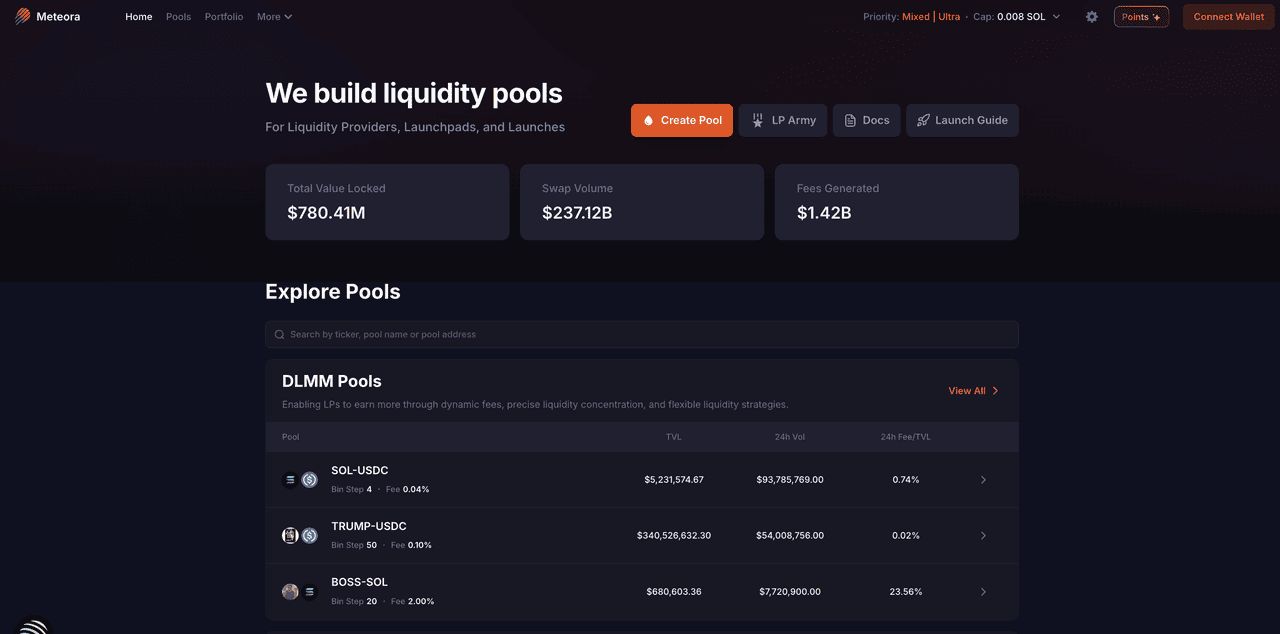Image resolution: width=1280 pixels, height=634 pixels.
Task: Switch to the Portfolio nav tab
Action: coord(224,17)
